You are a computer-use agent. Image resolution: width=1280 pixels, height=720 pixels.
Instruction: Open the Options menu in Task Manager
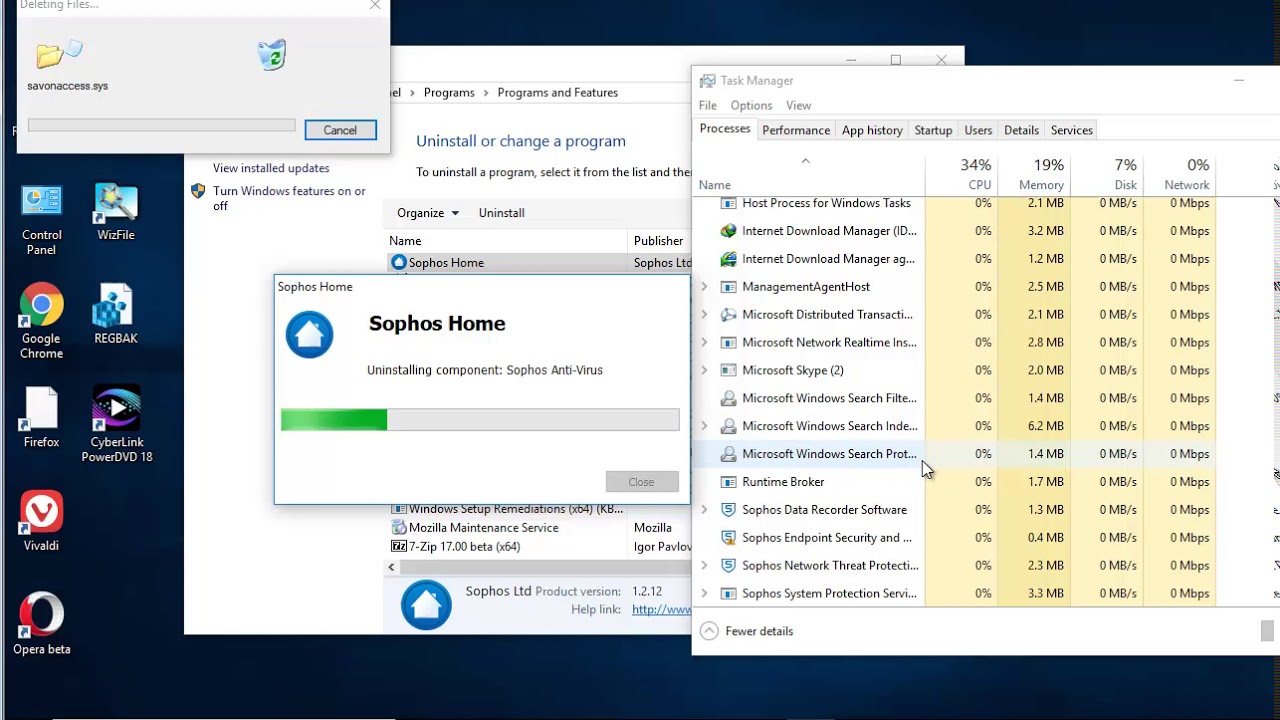(x=751, y=106)
